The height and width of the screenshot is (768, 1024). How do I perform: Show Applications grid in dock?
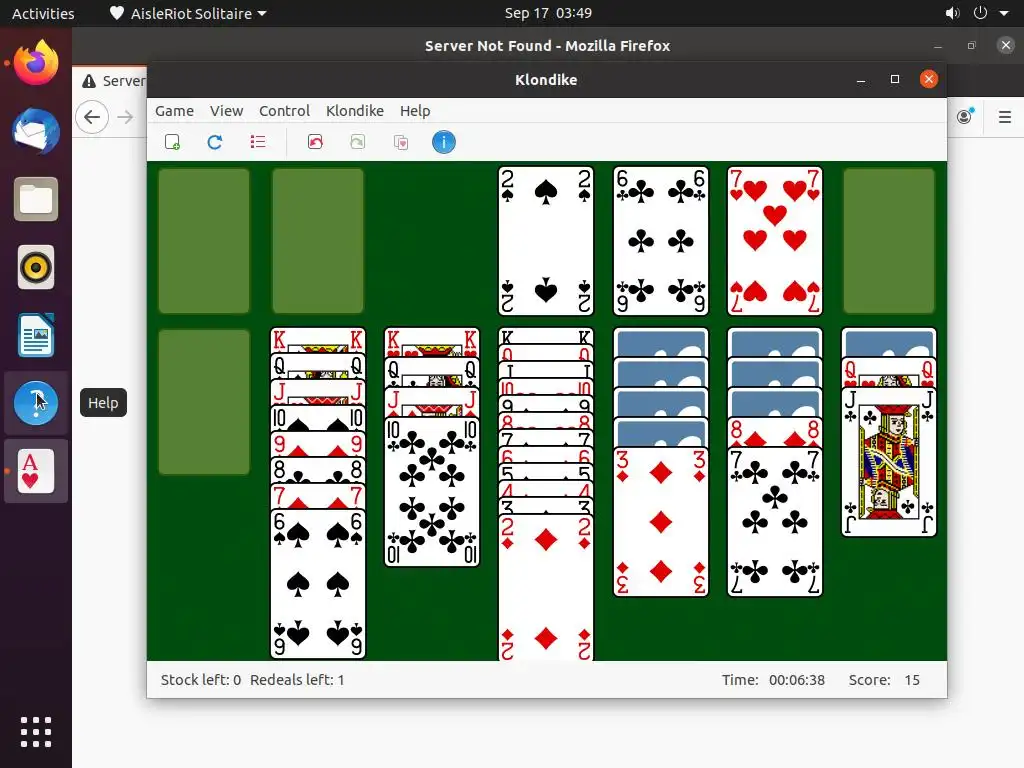pos(36,731)
